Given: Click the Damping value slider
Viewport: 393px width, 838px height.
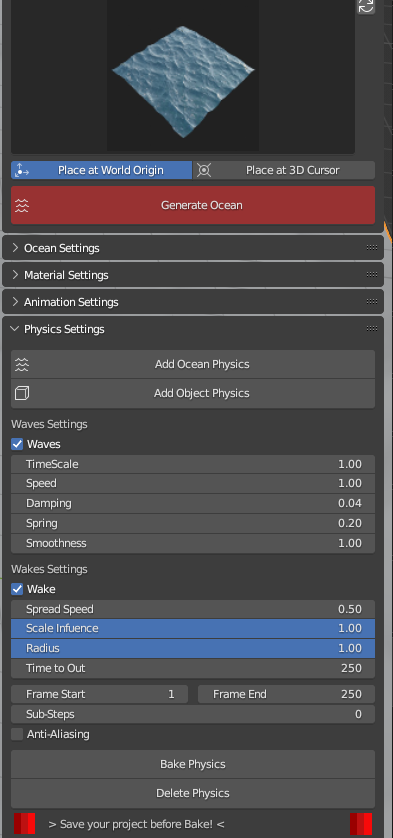Looking at the screenshot, I should [193, 503].
